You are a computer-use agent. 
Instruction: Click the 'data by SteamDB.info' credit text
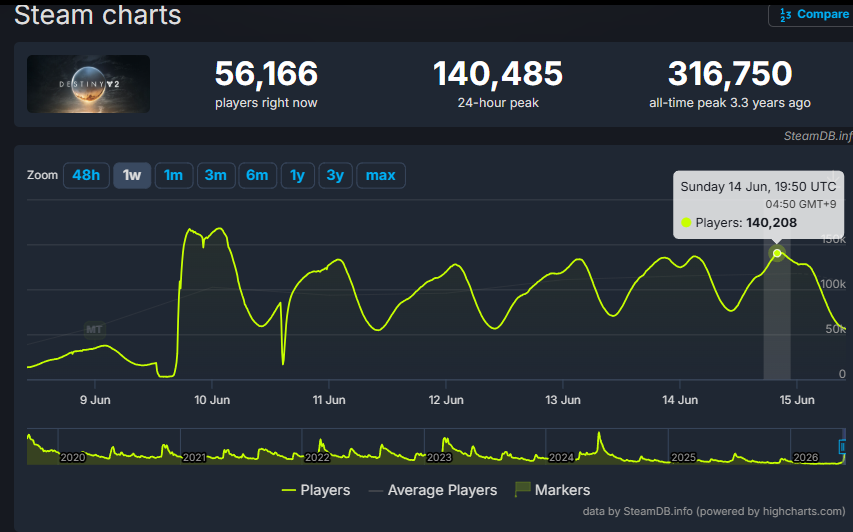coord(714,511)
